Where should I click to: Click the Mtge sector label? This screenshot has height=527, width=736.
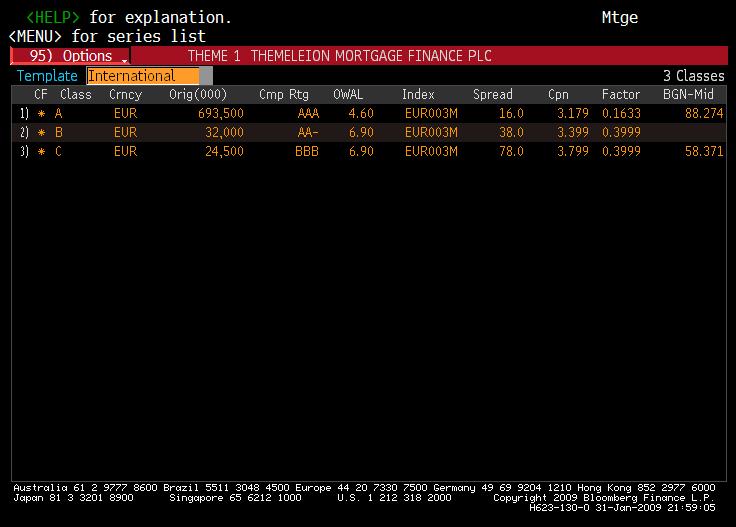pos(620,18)
